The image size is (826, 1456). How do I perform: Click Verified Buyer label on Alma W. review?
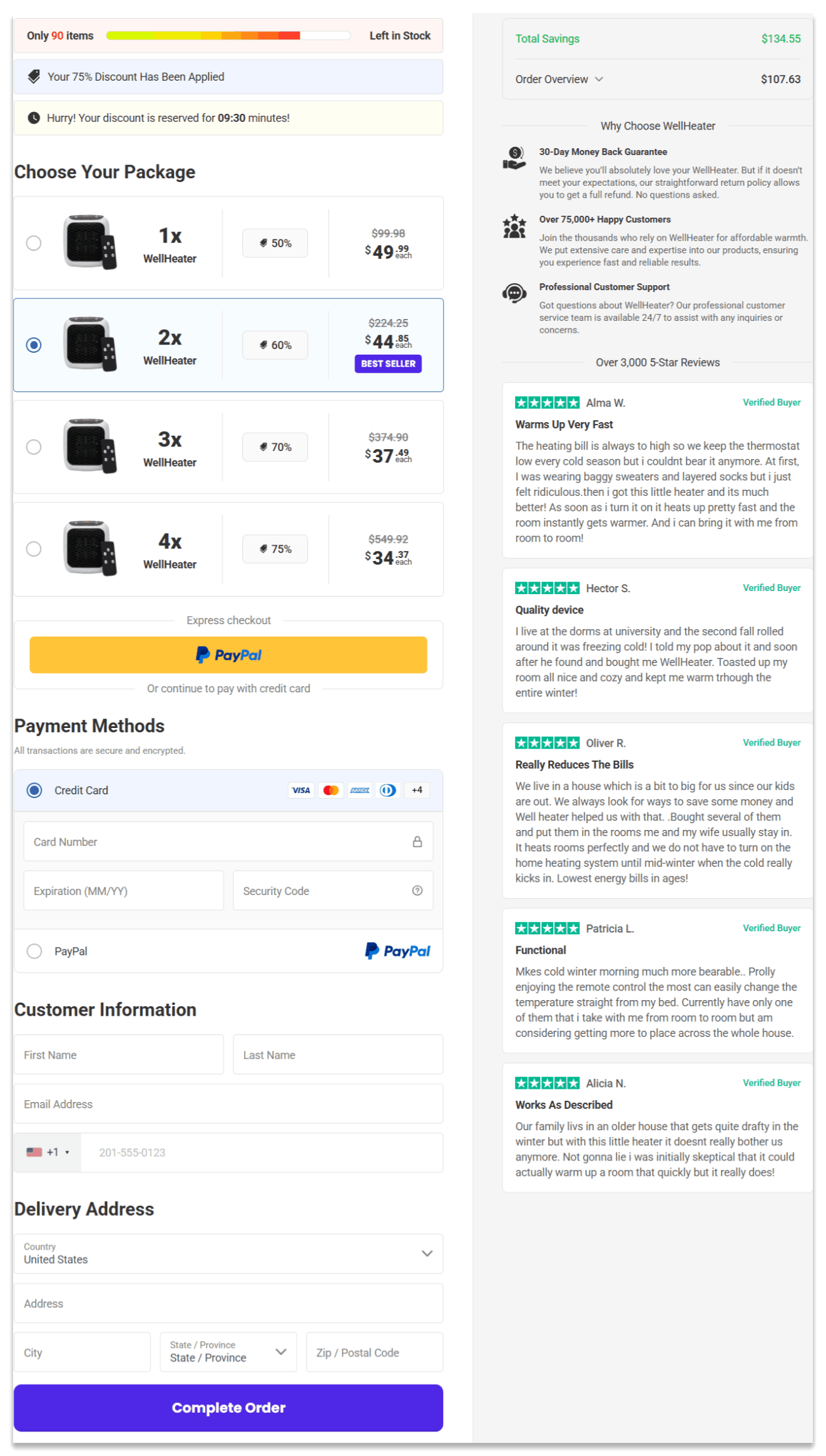772,402
